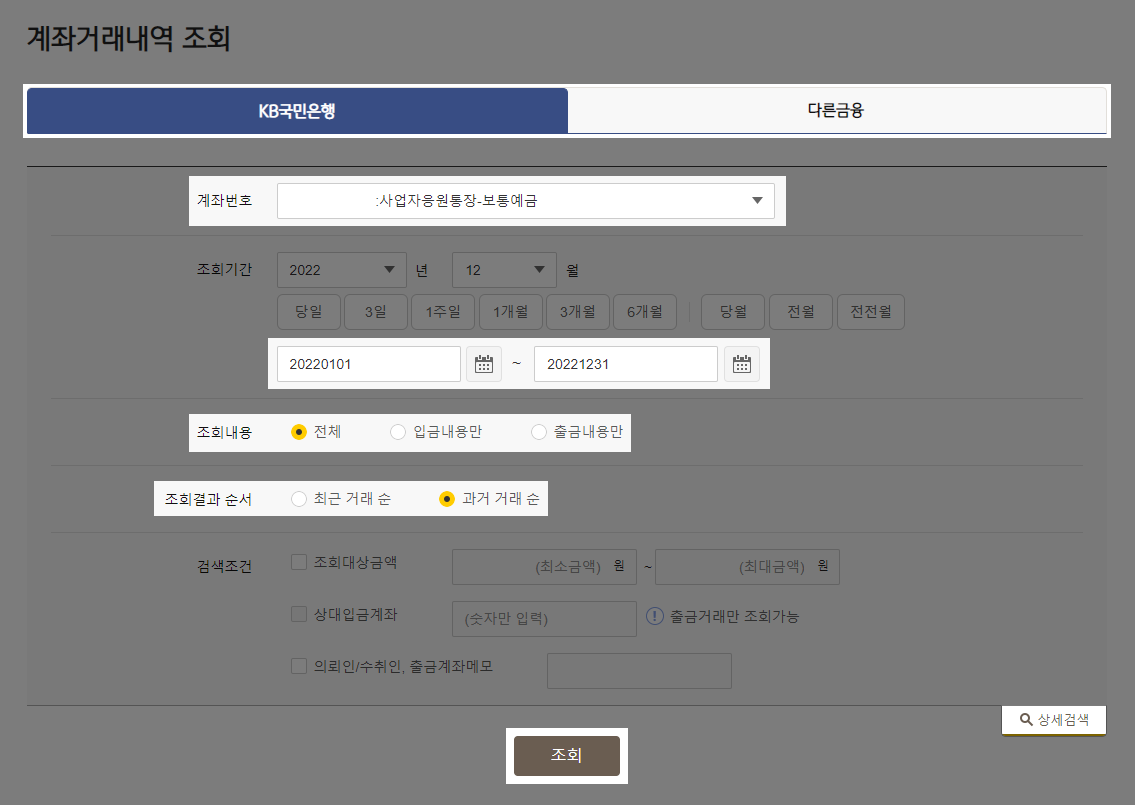Screen dimensions: 1135x805
Task: Open the year 2022 dropdown
Action: tap(341, 269)
